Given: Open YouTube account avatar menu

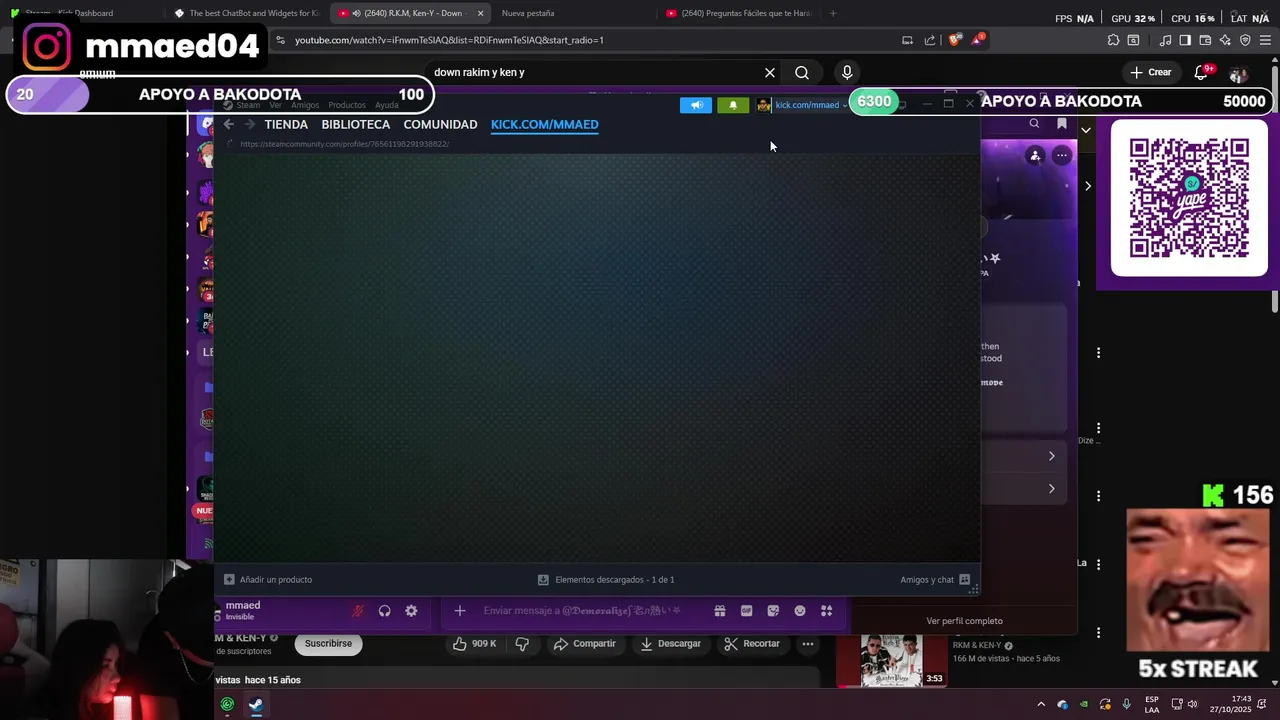Looking at the screenshot, I should pos(1239,73).
